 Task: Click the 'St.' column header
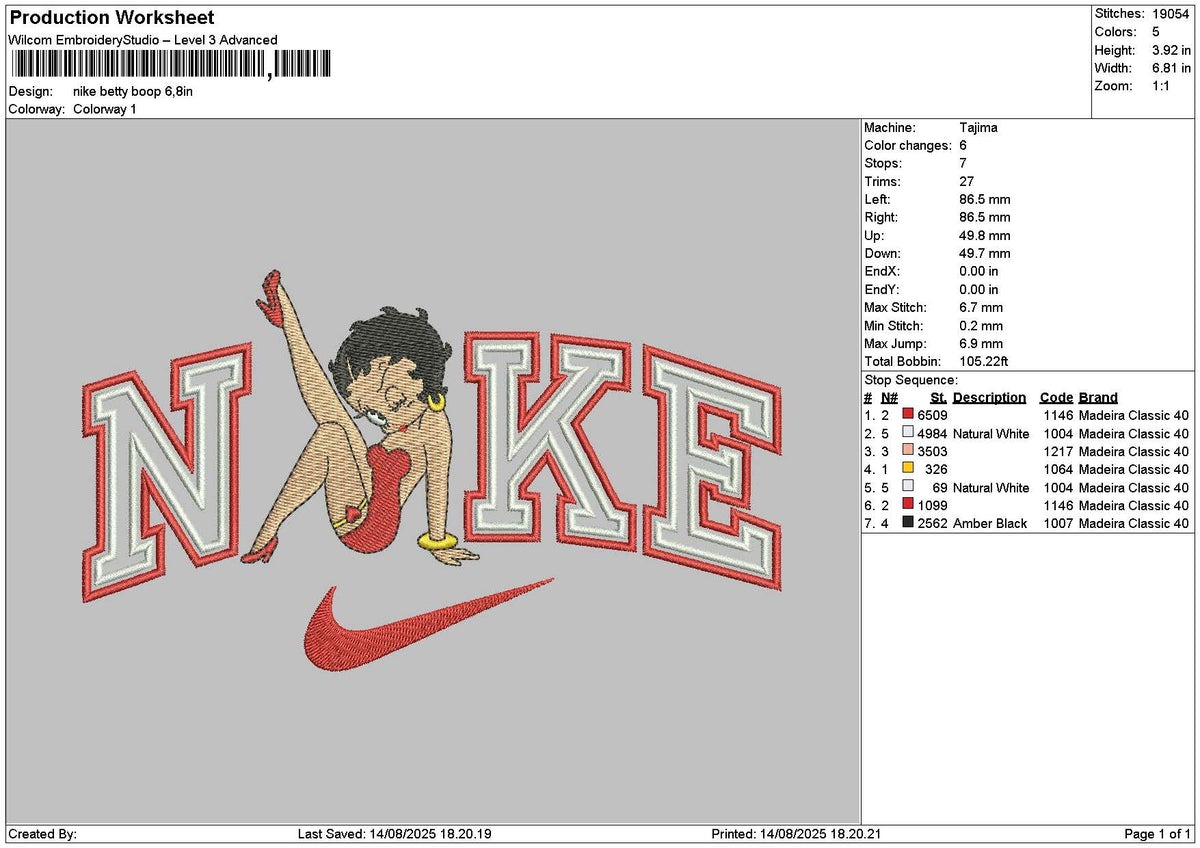pyautogui.click(x=938, y=397)
